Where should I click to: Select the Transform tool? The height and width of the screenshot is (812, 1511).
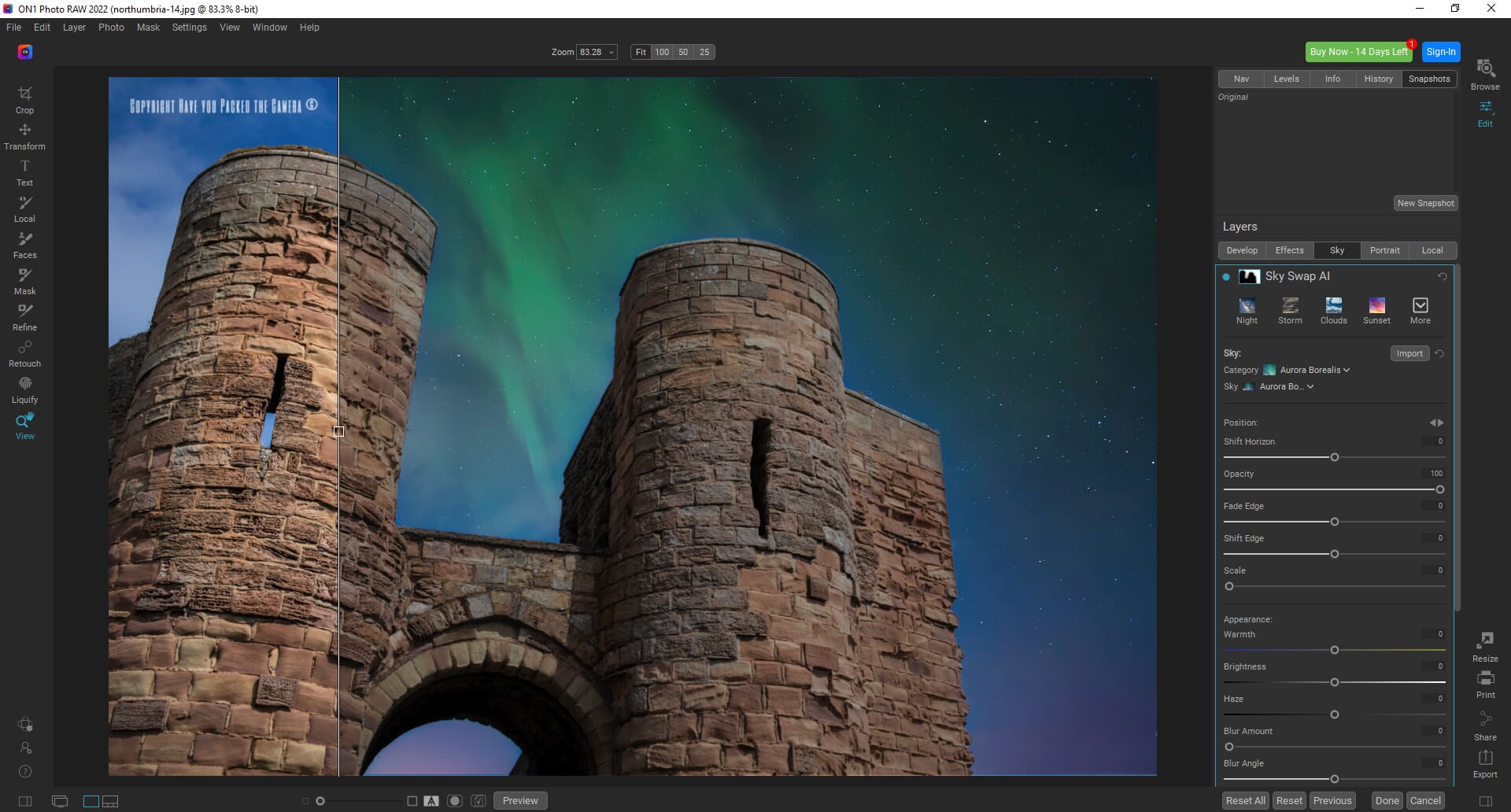[x=24, y=135]
